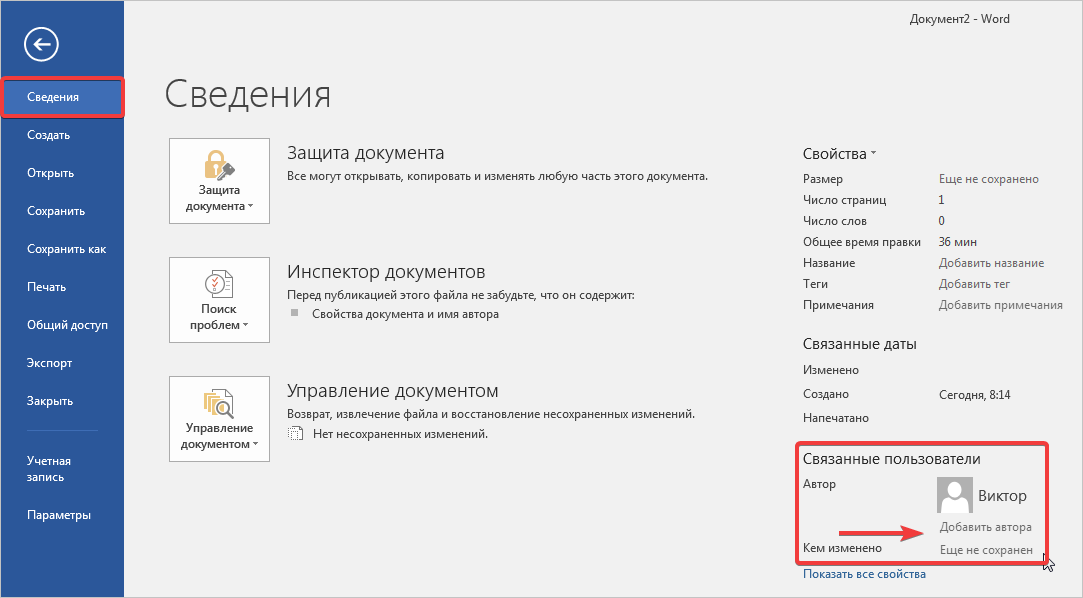
Task: Click the Показать все свойства link
Action: pyautogui.click(x=864, y=574)
